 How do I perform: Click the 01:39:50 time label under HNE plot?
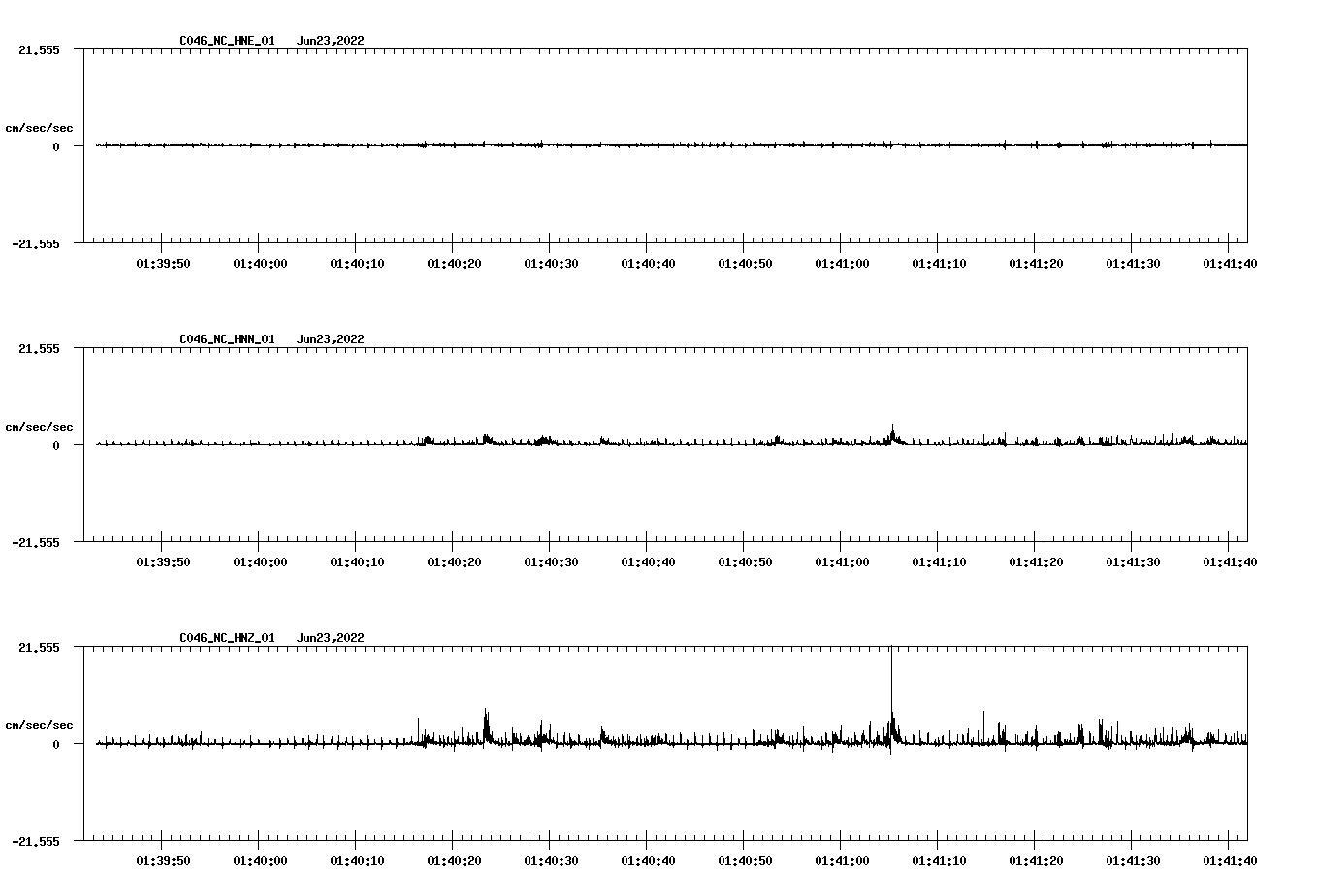[x=163, y=263]
